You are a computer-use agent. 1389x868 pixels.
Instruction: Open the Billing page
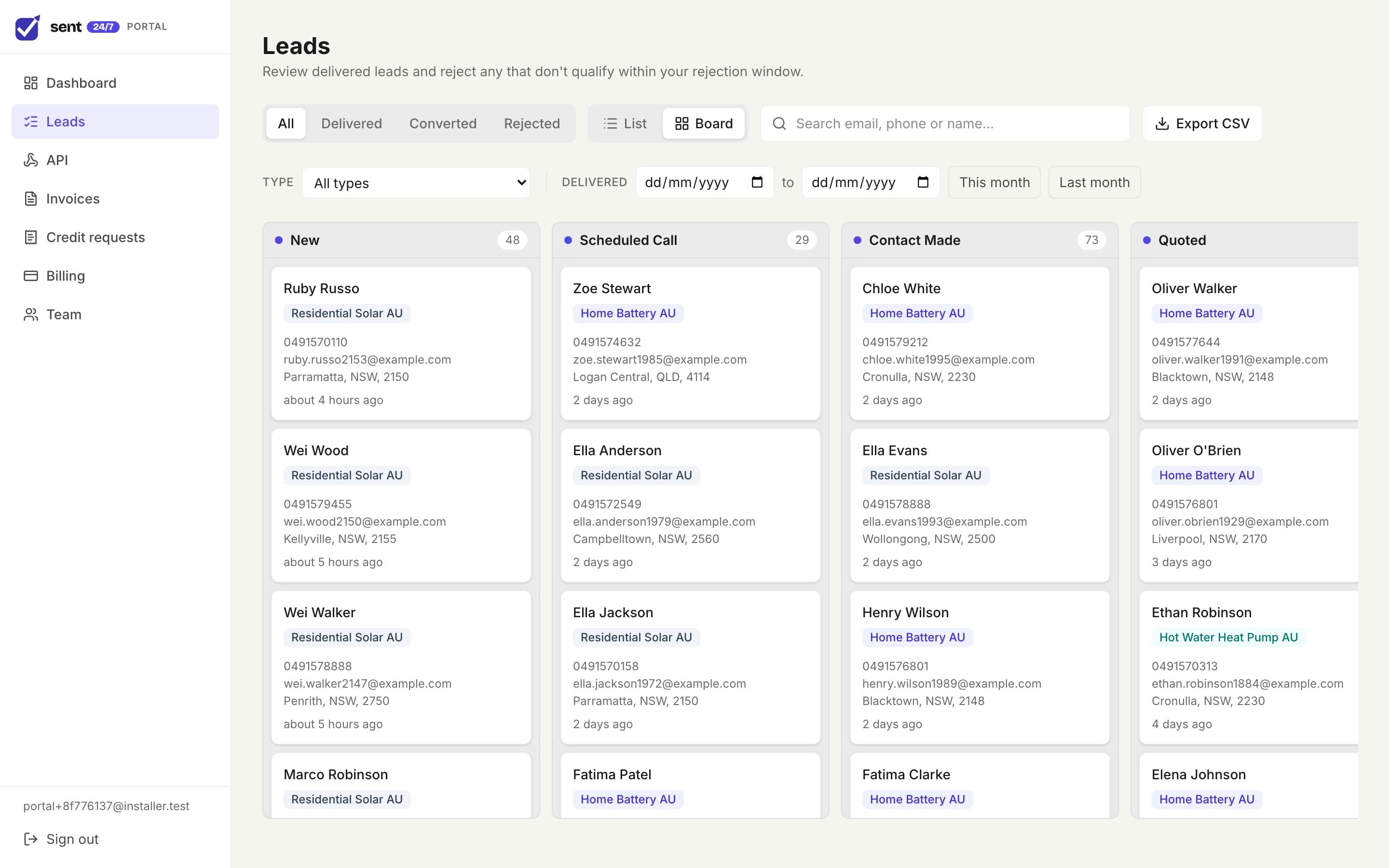pos(115,275)
